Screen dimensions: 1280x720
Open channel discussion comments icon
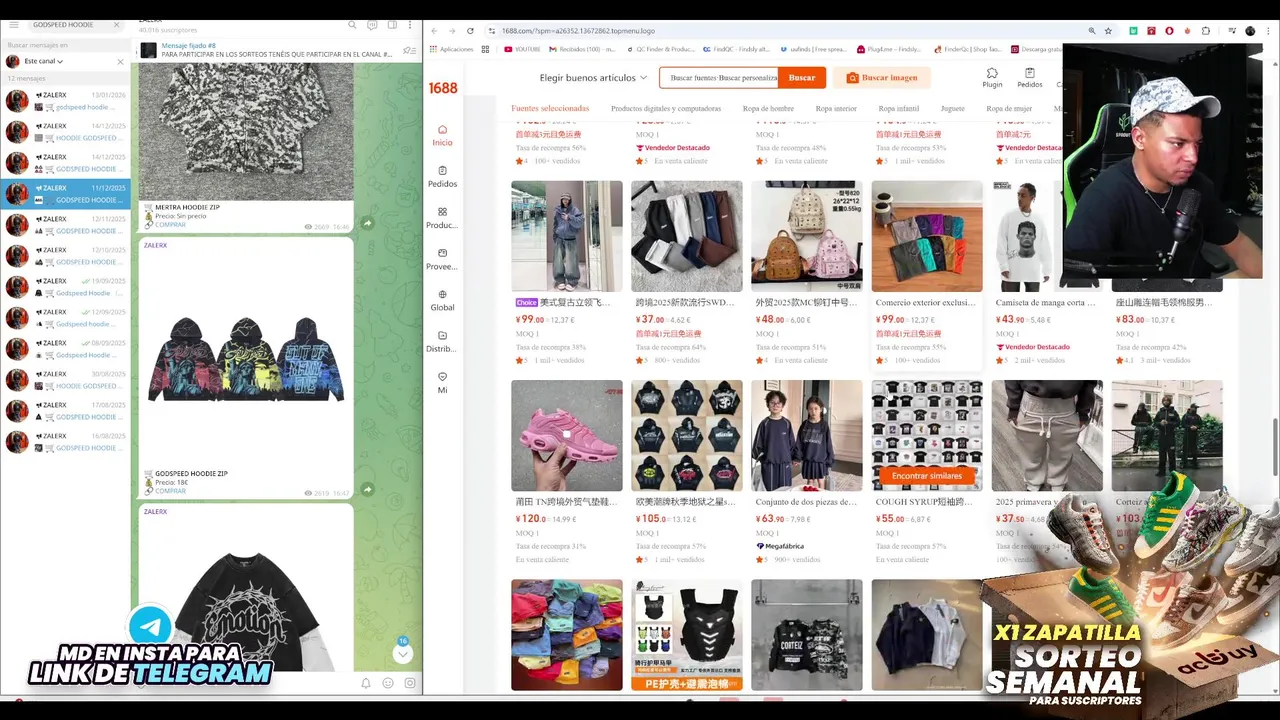coord(372,24)
